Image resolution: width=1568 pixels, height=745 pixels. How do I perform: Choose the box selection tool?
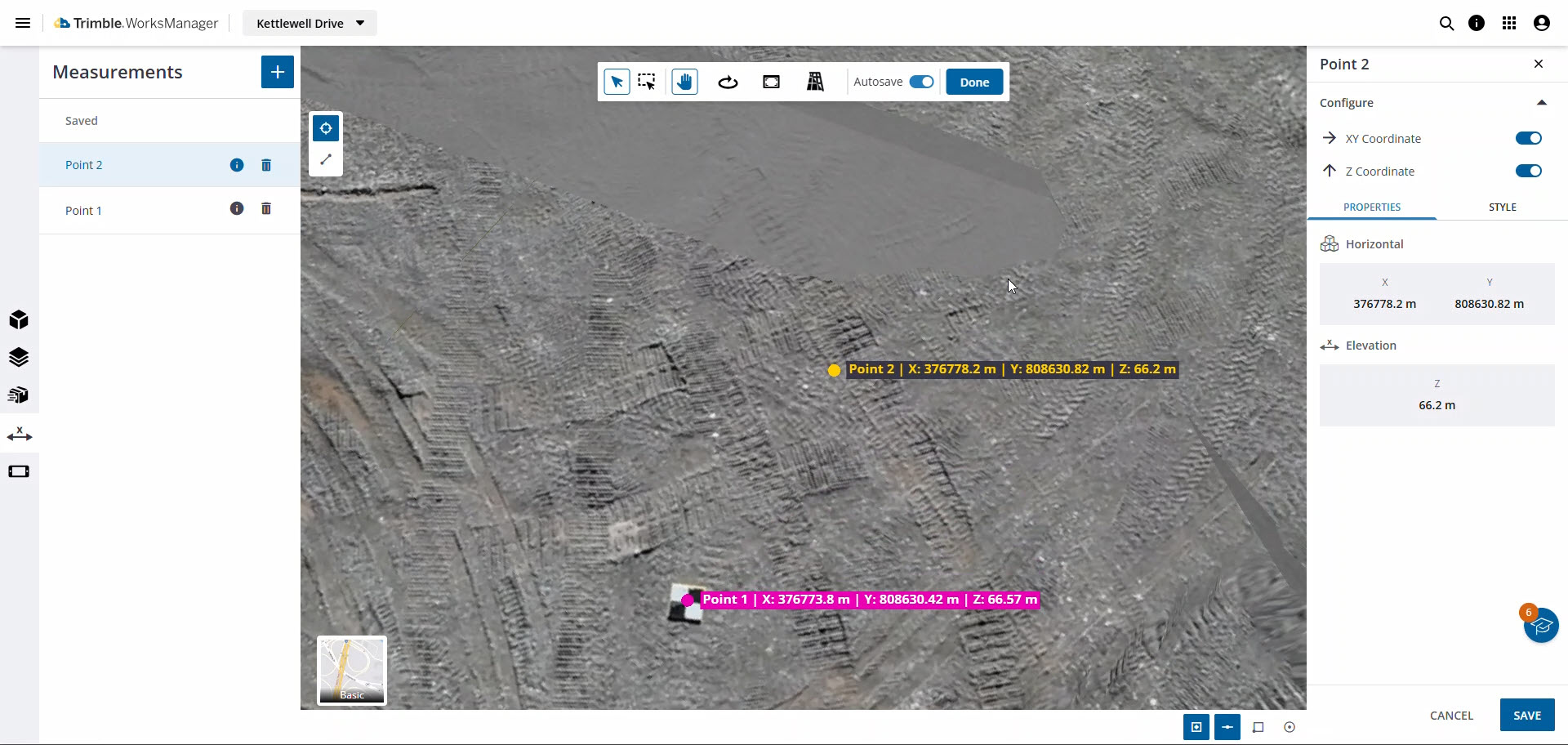tap(647, 82)
